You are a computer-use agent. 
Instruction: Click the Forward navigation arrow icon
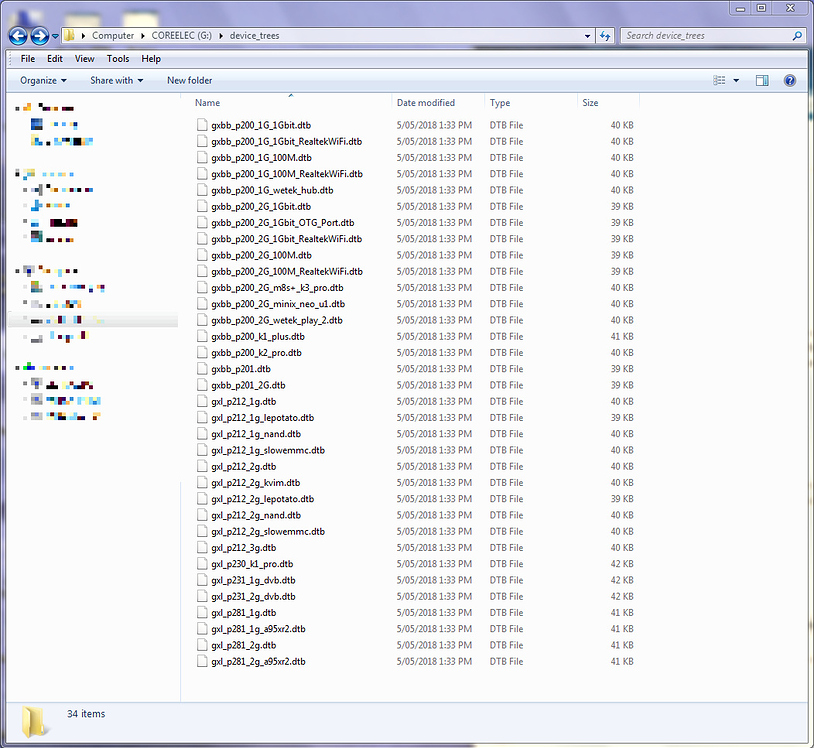(38, 35)
